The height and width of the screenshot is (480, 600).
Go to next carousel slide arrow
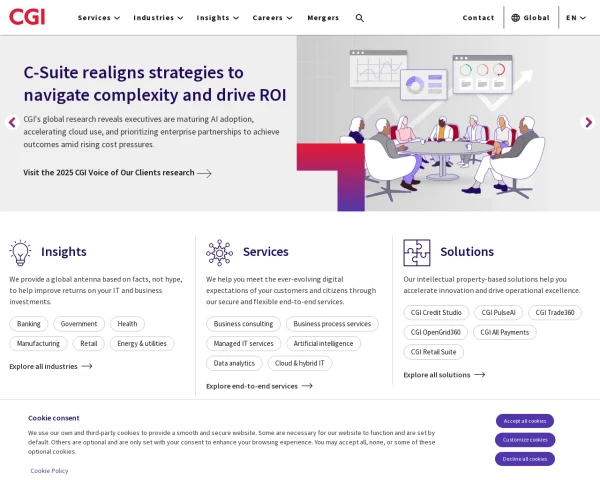588,122
